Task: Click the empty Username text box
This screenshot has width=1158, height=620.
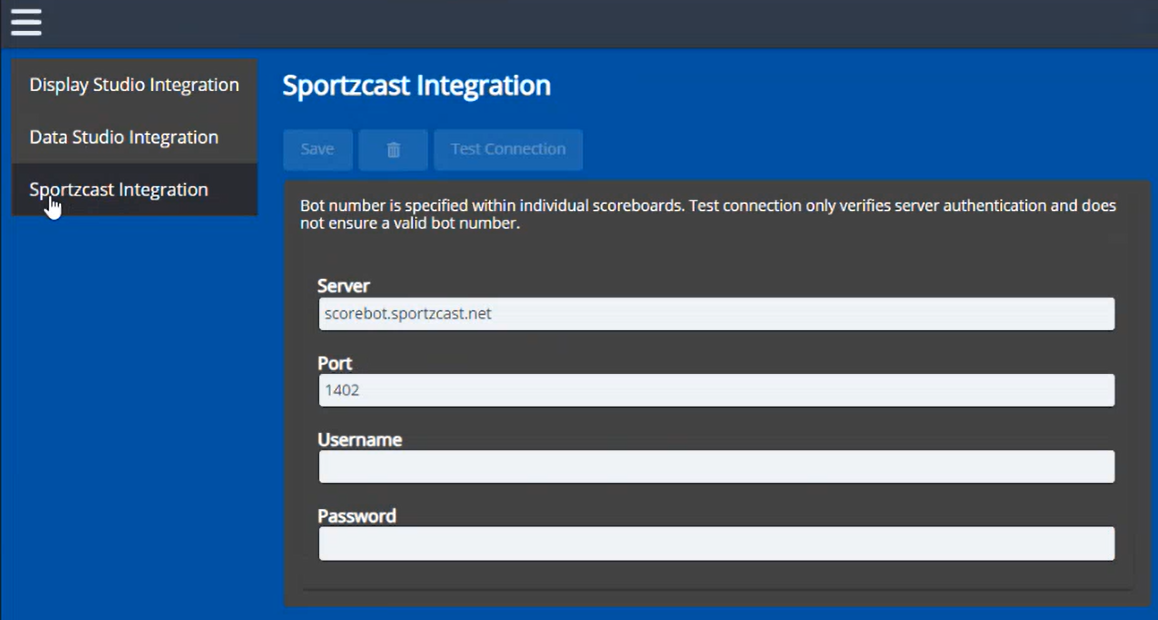Action: pos(716,467)
